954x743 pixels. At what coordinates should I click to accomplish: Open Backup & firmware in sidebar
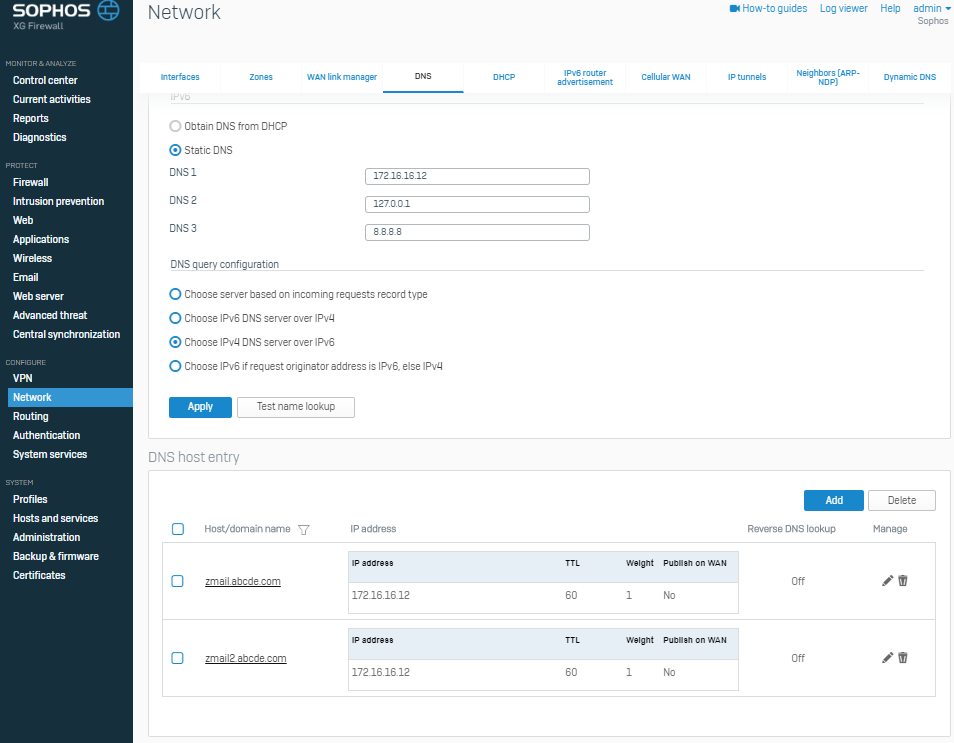[x=55, y=556]
